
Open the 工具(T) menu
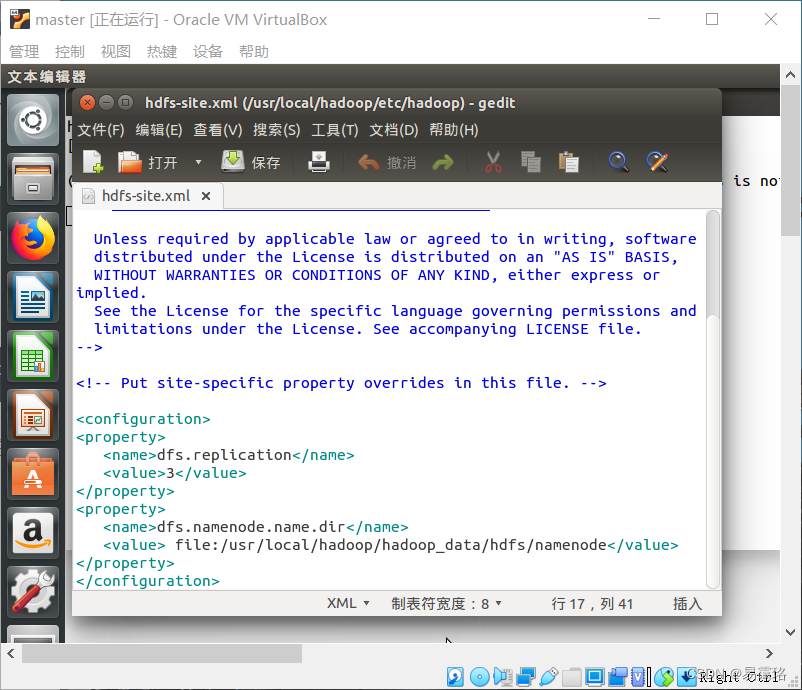335,130
